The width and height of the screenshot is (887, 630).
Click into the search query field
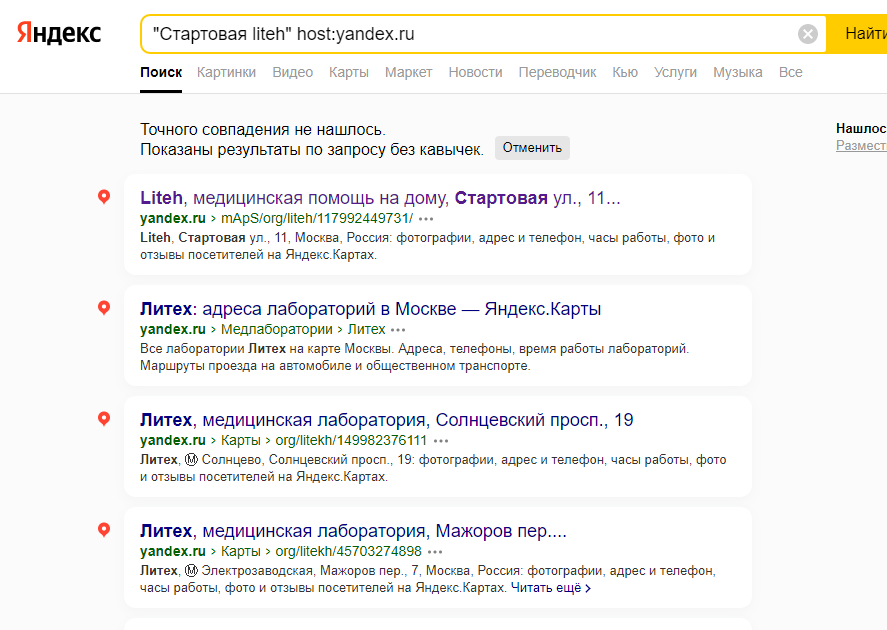470,34
